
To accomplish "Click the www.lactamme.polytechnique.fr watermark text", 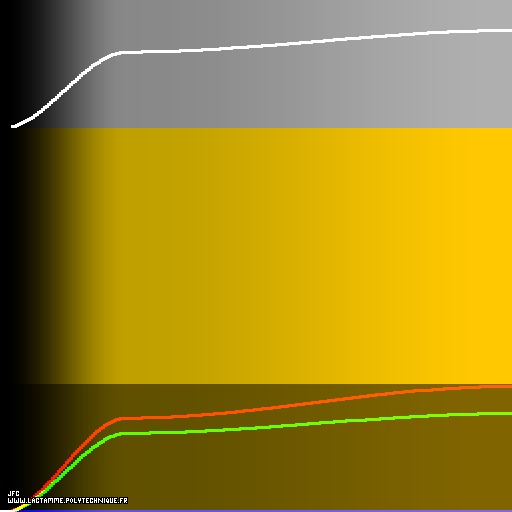I will click(x=68, y=501).
